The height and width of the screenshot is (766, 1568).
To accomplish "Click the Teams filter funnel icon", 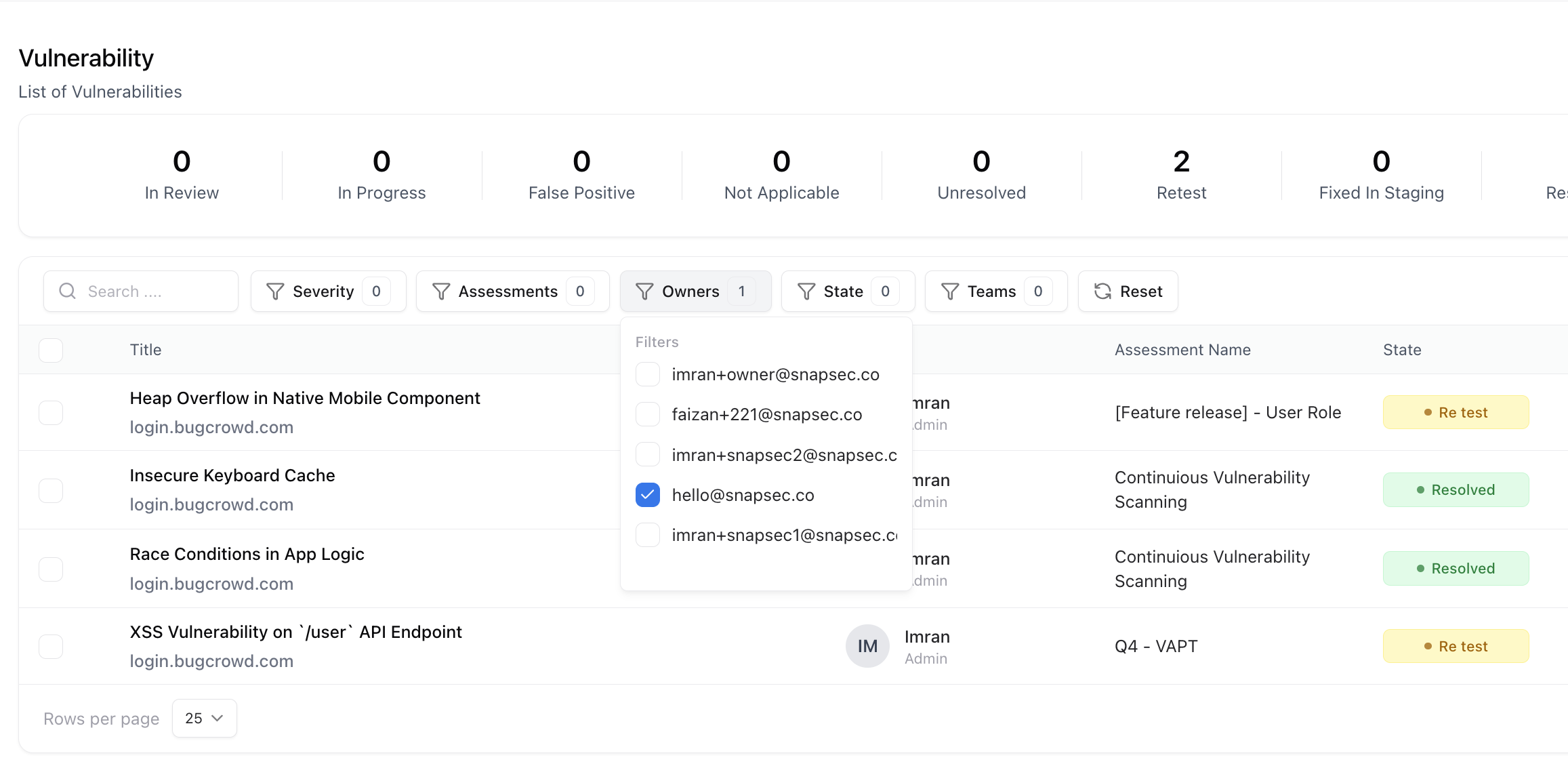I will click(x=950, y=291).
